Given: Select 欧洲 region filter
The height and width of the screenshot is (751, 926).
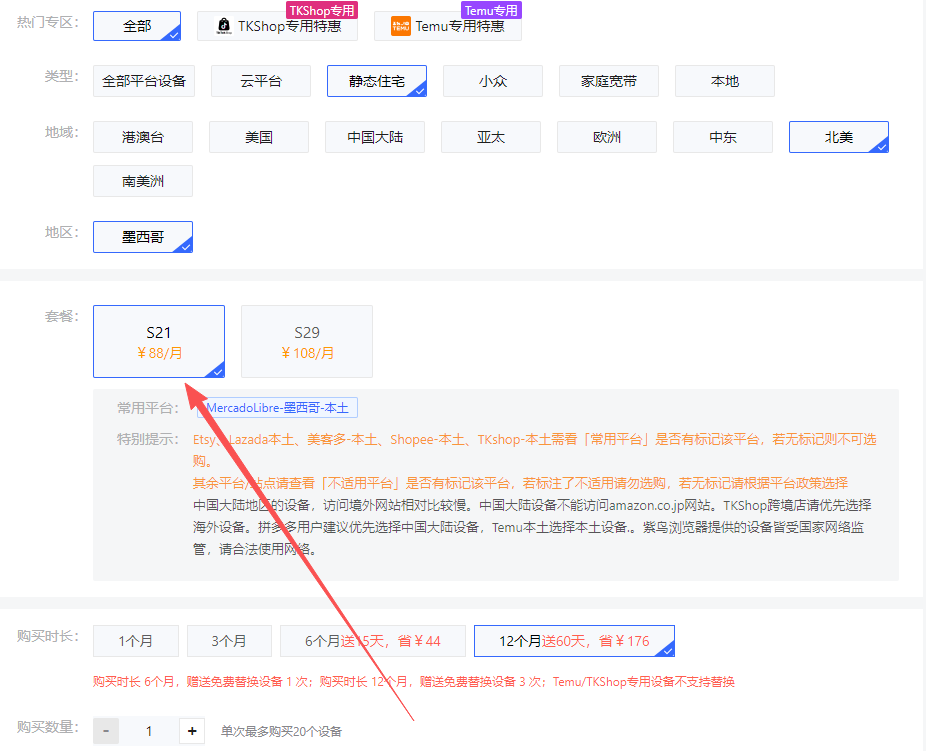Looking at the screenshot, I should tap(607, 138).
